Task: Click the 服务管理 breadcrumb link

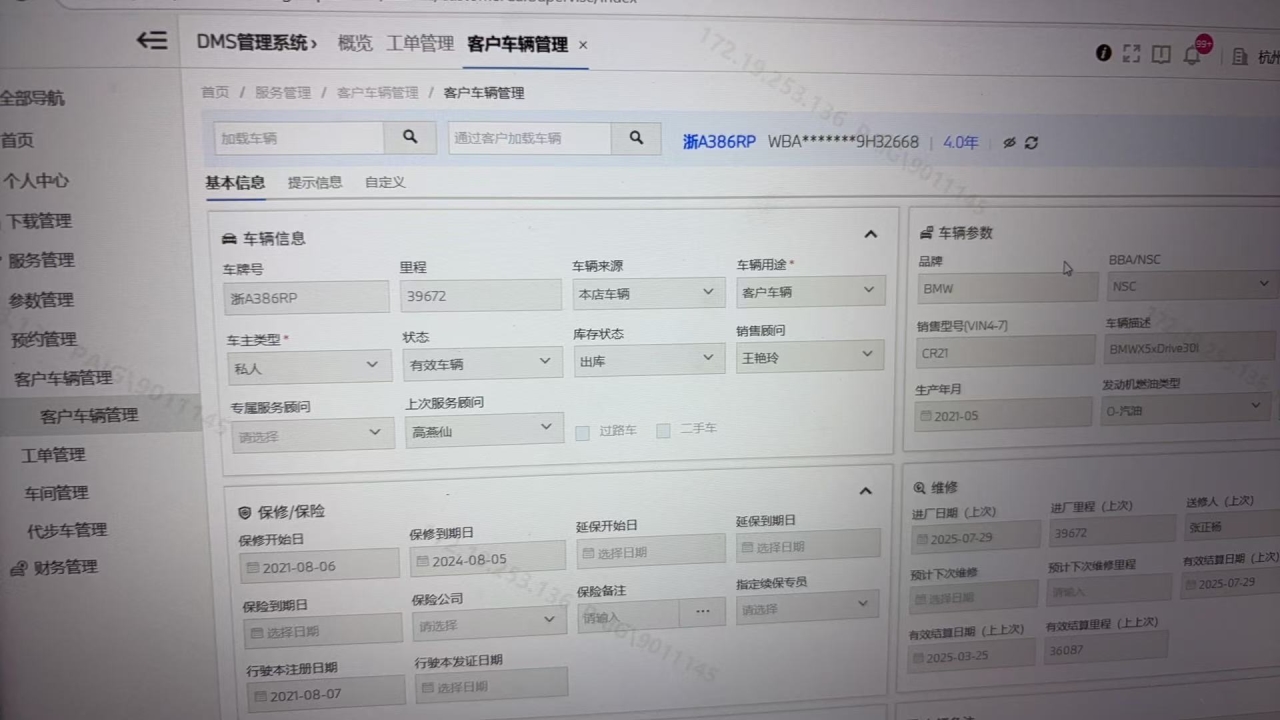Action: (283, 92)
